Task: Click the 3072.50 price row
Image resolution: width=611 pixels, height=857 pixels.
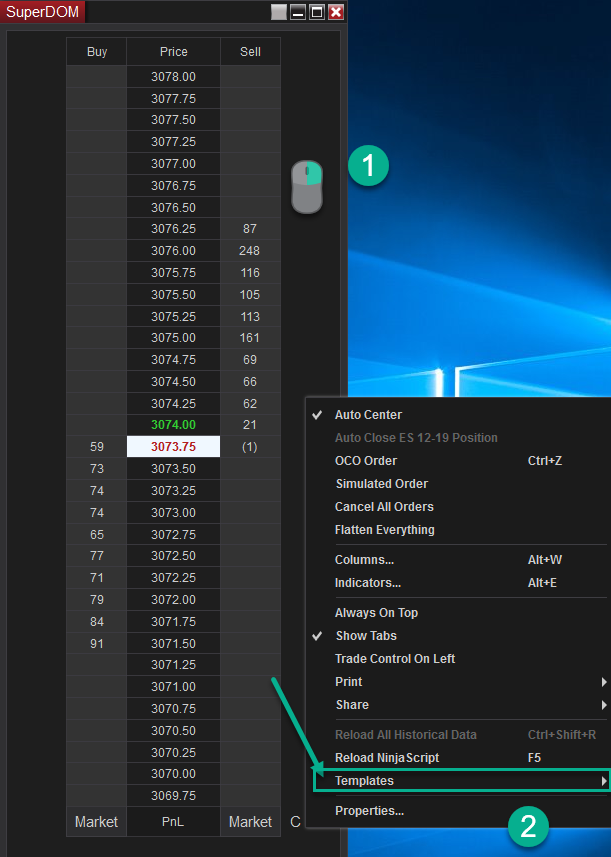Action: click(x=173, y=556)
